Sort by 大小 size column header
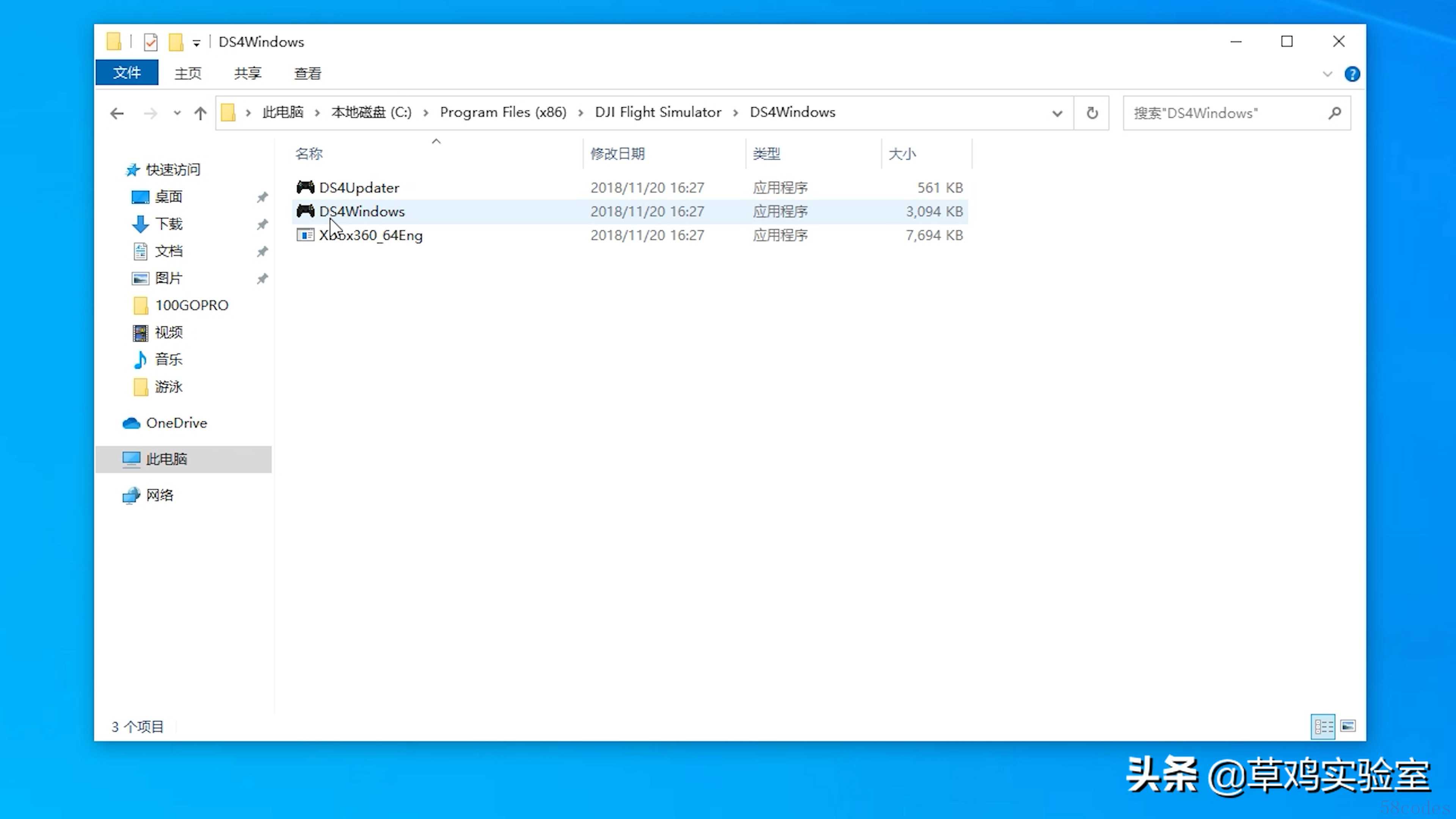This screenshot has width=1456, height=819. pyautogui.click(x=902, y=154)
